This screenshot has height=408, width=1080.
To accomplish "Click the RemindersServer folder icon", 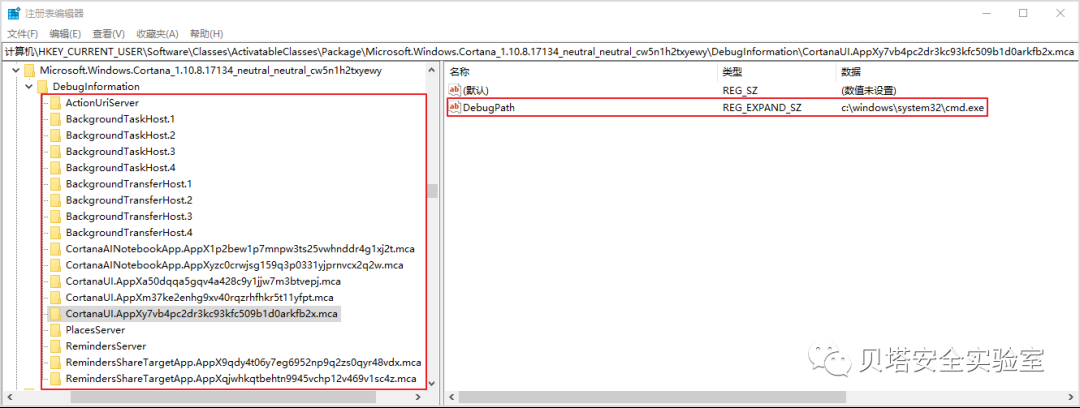I will click(x=55, y=346).
